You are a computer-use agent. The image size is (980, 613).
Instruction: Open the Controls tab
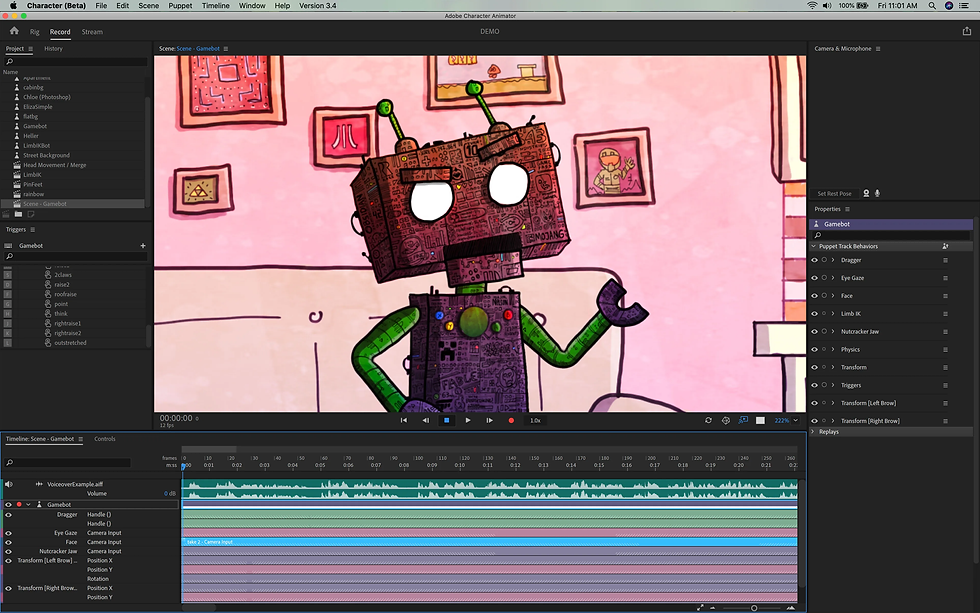click(x=104, y=439)
